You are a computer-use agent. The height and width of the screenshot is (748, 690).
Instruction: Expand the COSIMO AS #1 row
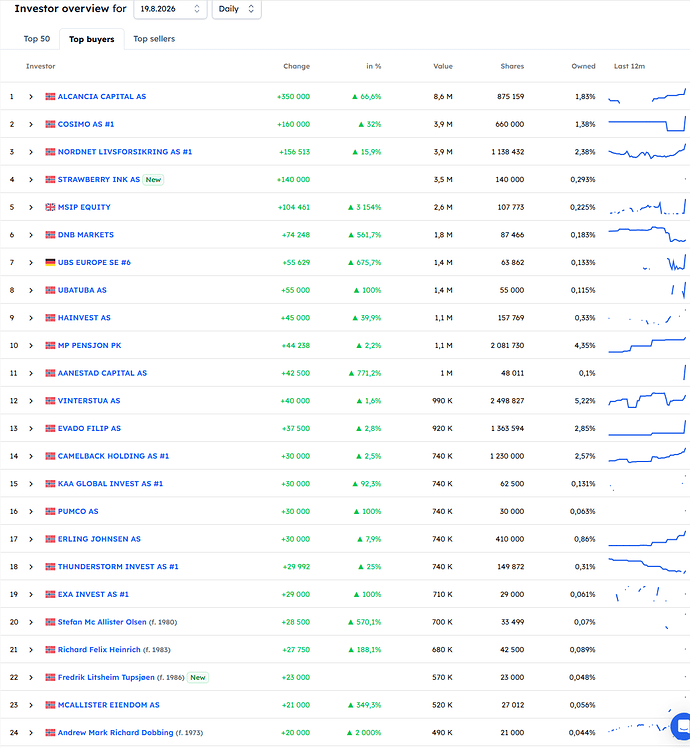pos(31,124)
